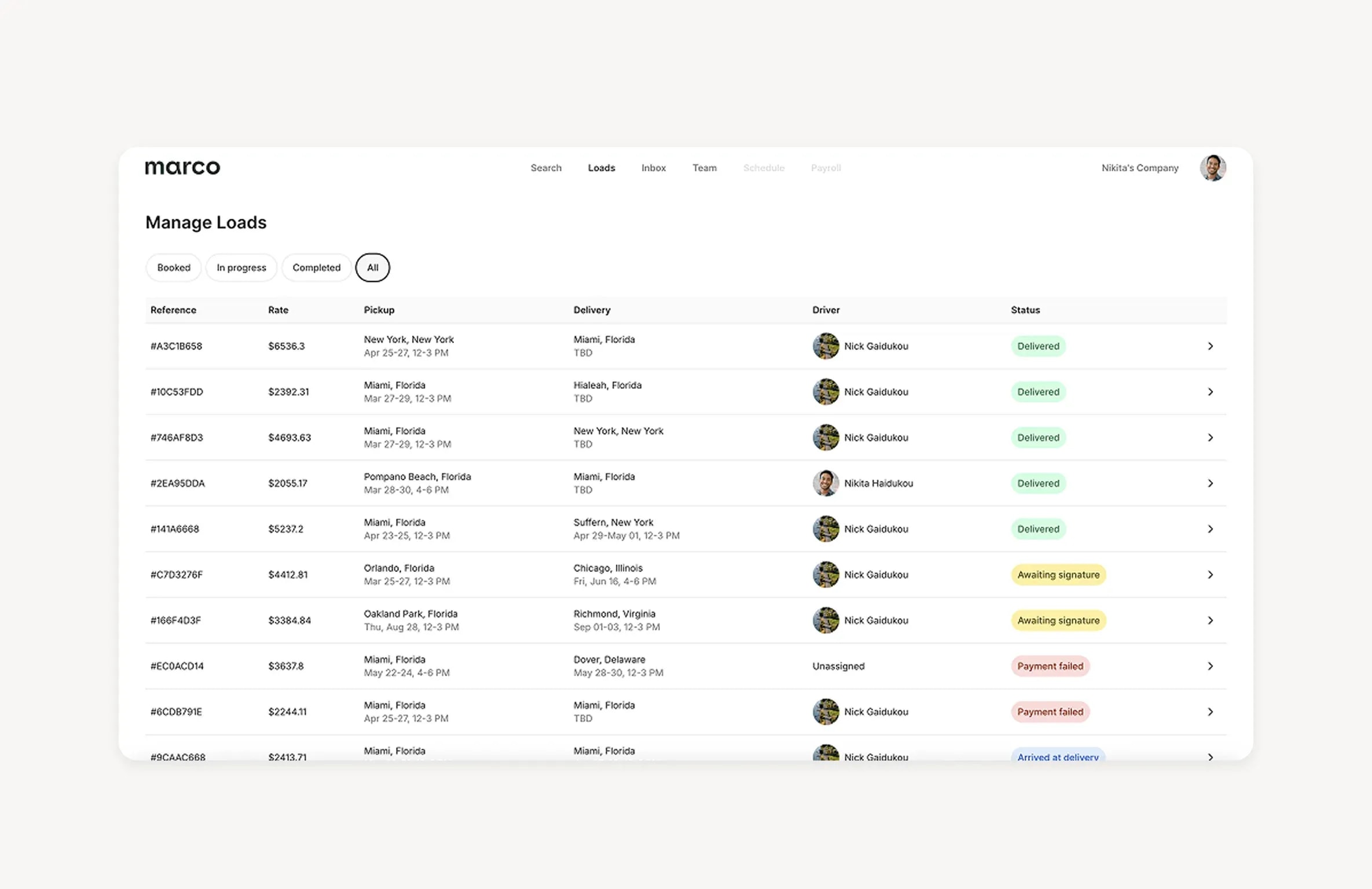The height and width of the screenshot is (889, 1372).
Task: Click Payment failed badge for #EC0ACD14
Action: coord(1050,666)
